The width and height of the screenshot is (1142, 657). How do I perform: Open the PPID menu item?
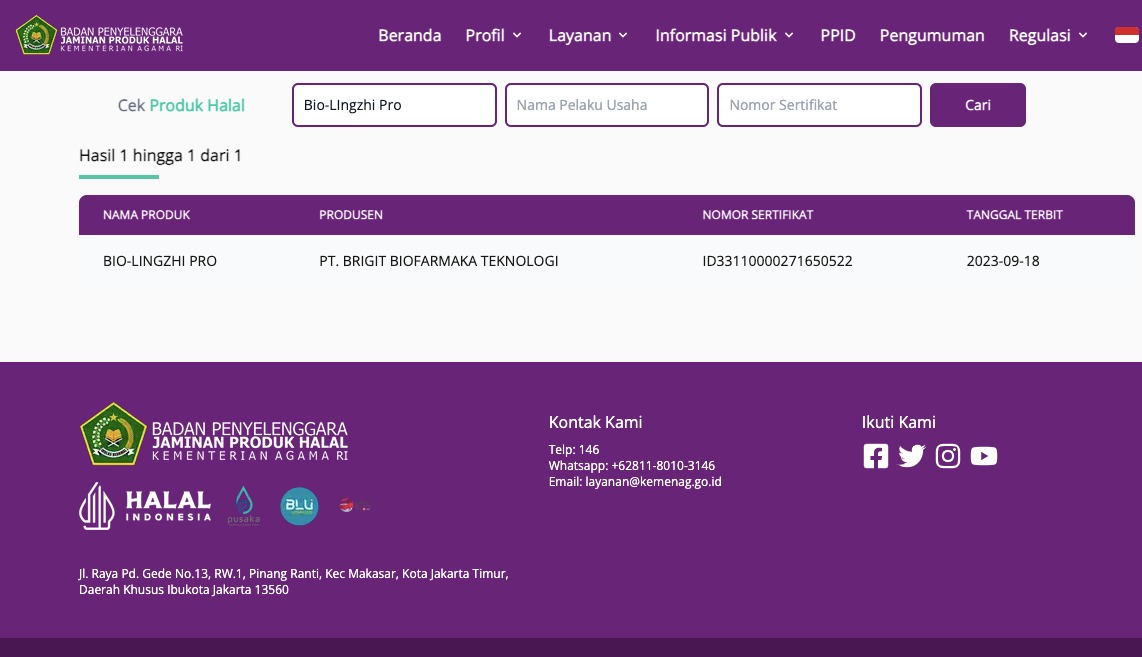coord(838,35)
